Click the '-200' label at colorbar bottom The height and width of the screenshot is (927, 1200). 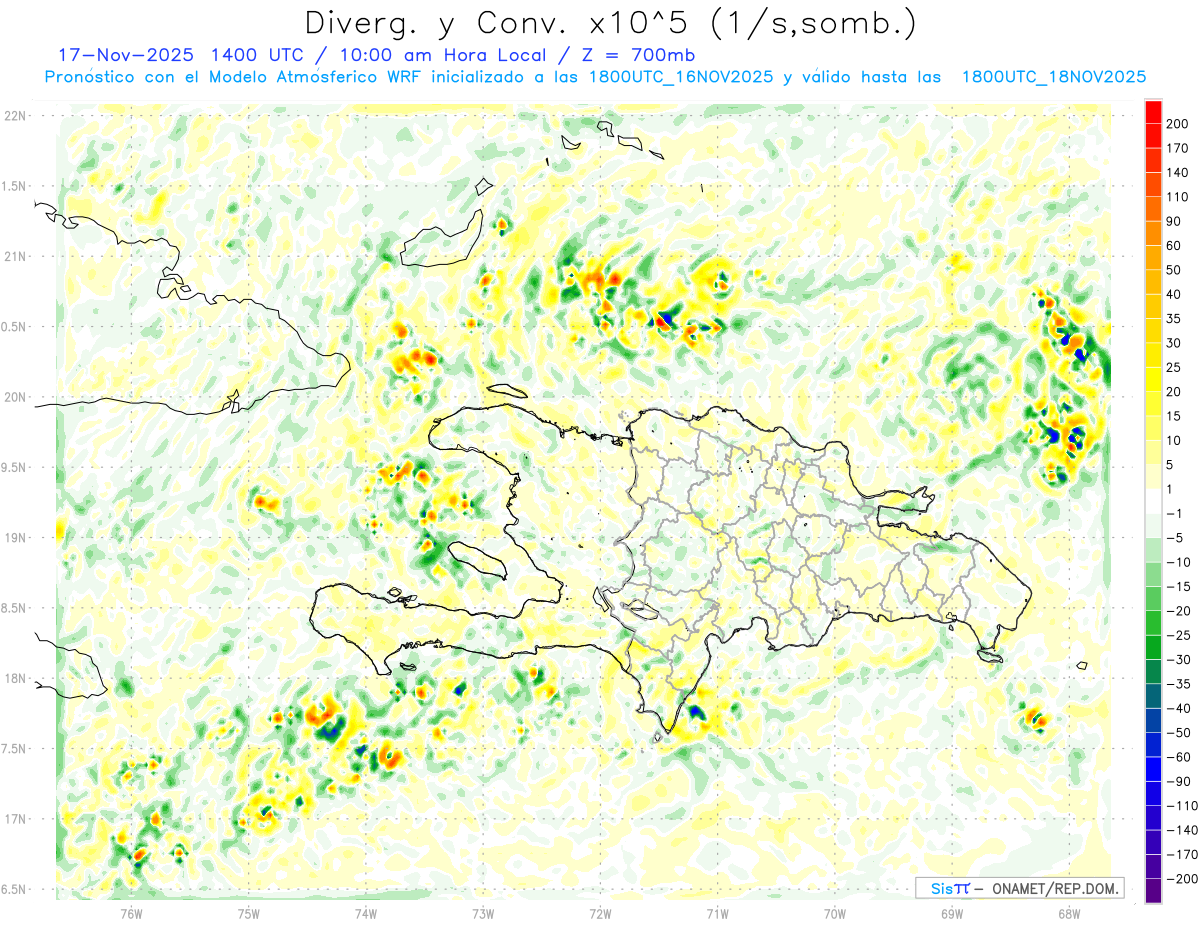(x=1181, y=878)
